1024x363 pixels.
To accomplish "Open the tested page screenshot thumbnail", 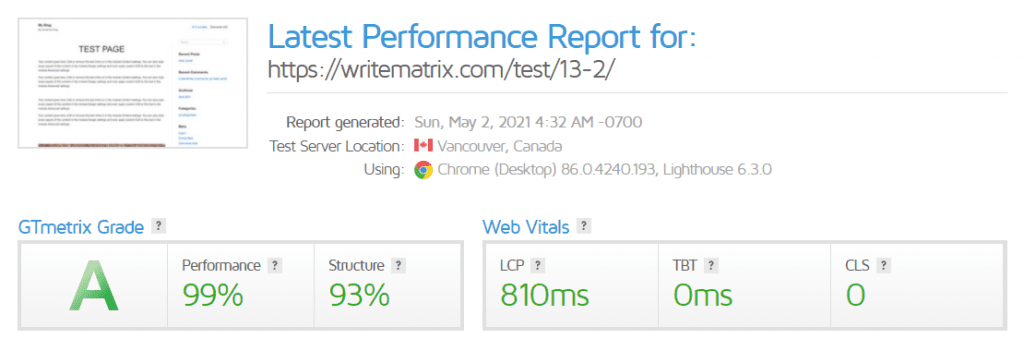I will point(133,84).
